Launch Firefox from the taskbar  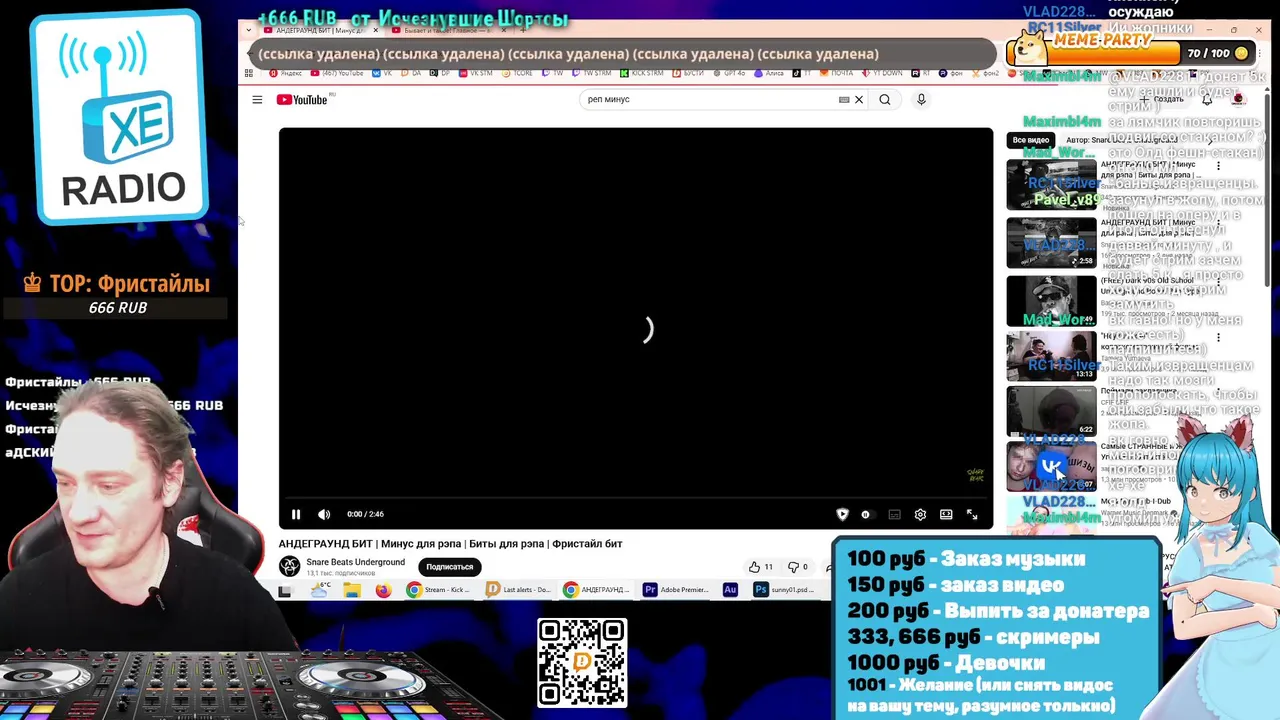383,590
